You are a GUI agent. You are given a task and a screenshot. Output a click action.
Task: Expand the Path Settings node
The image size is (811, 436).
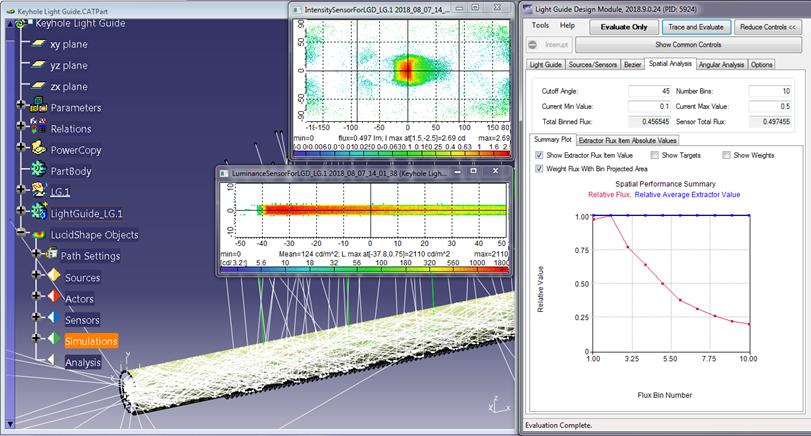click(x=36, y=253)
